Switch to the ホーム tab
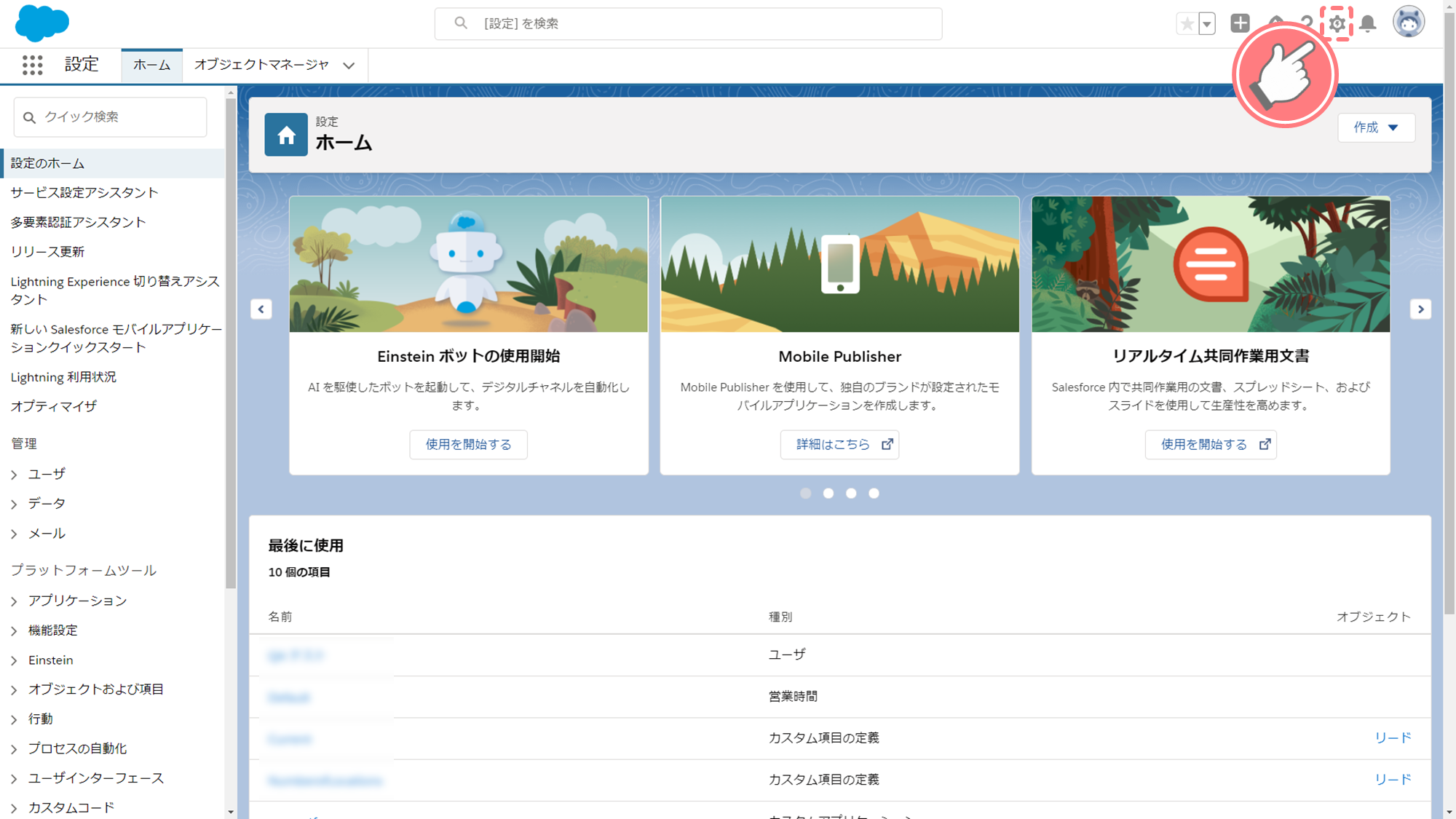Viewport: 1456px width, 819px height. 151,65
